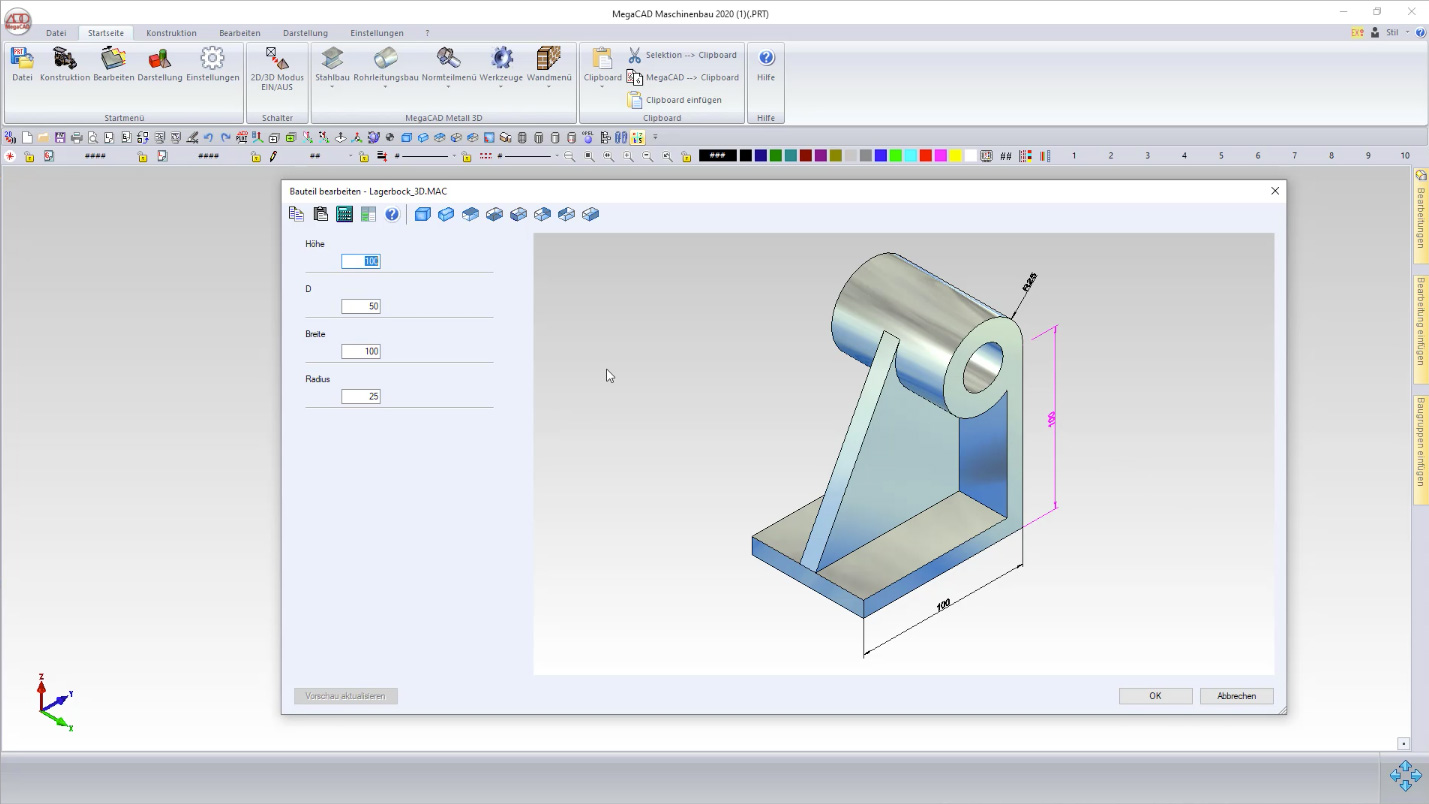Expand the Stahlbau dropdown menu
This screenshot has height=804, width=1429.
point(332,87)
